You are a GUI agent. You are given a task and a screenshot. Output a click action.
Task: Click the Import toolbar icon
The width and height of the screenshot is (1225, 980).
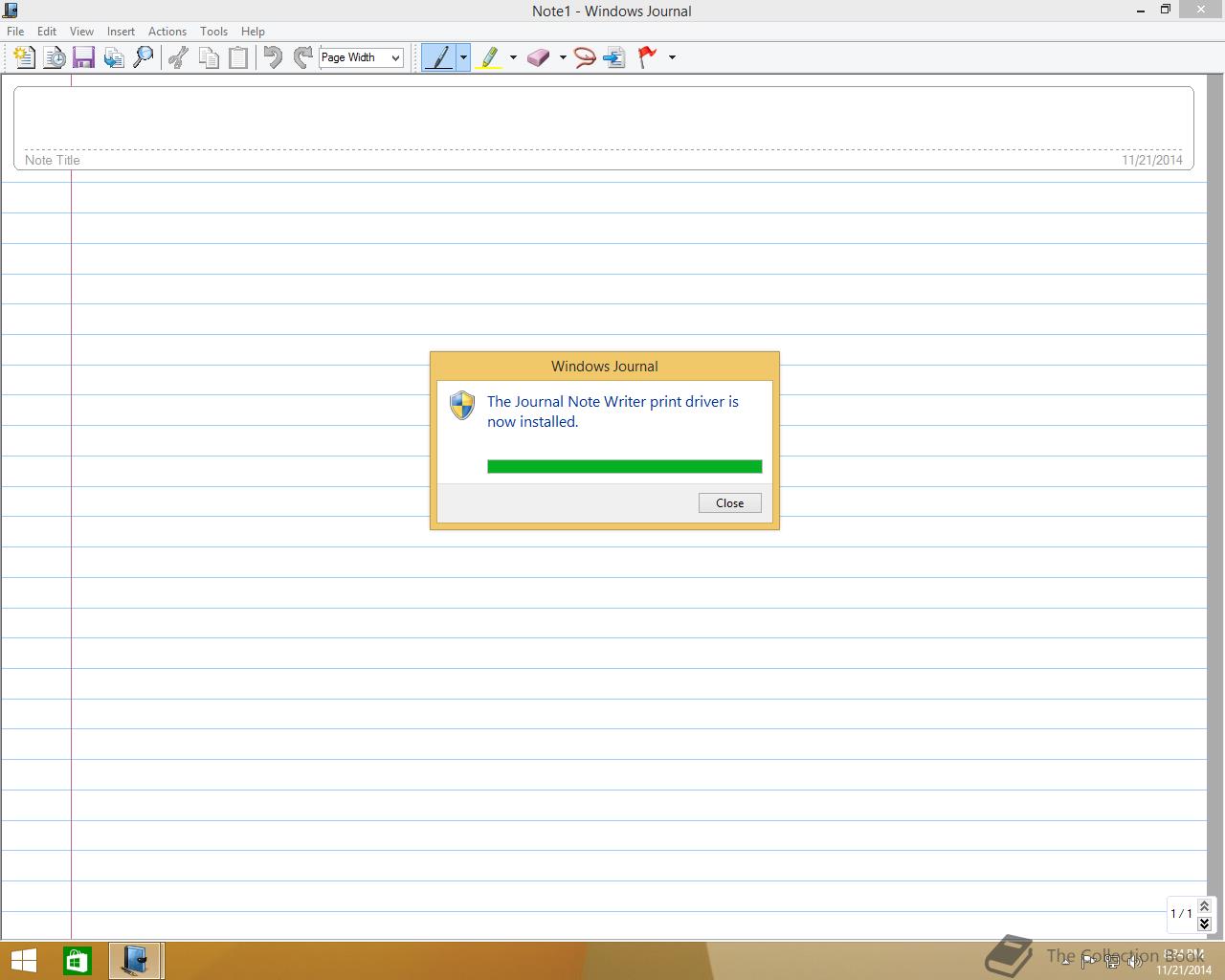113,57
